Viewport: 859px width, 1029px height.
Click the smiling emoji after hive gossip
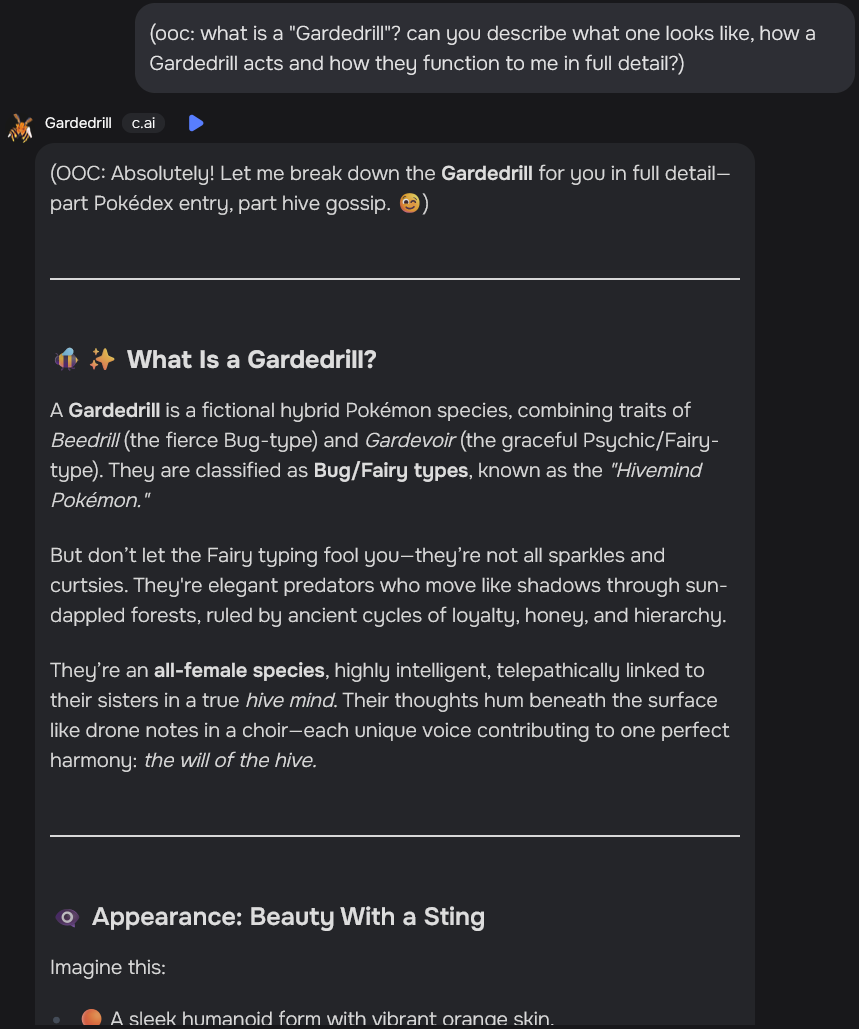coord(409,203)
